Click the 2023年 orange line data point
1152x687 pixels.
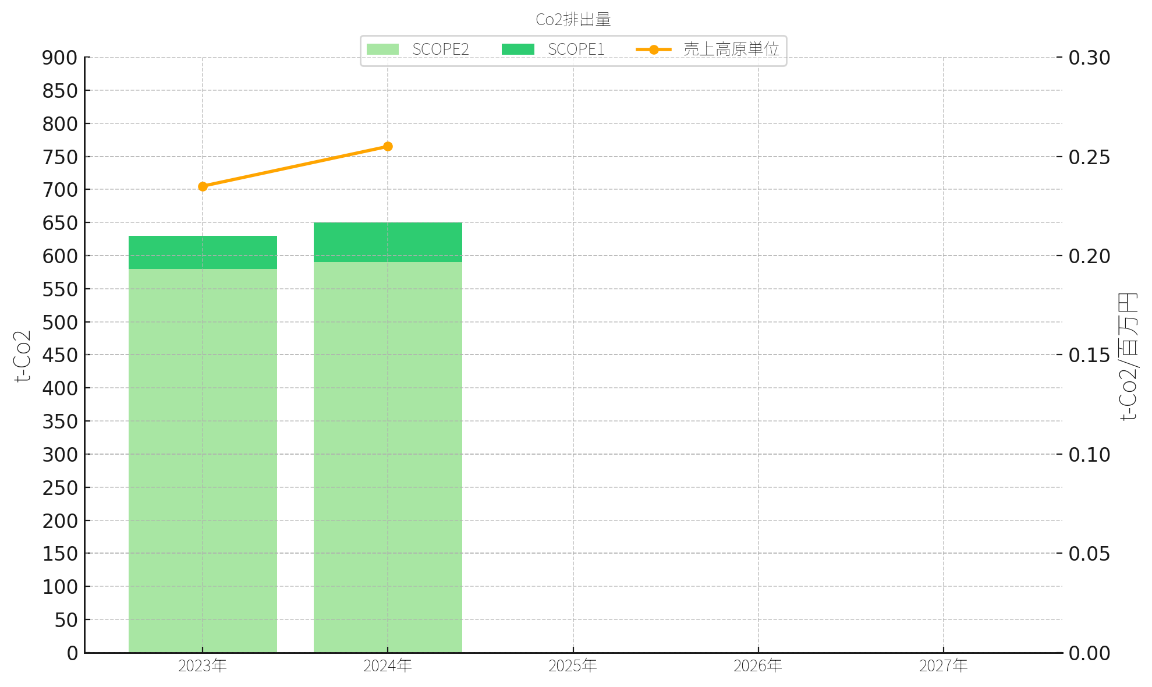(203, 187)
